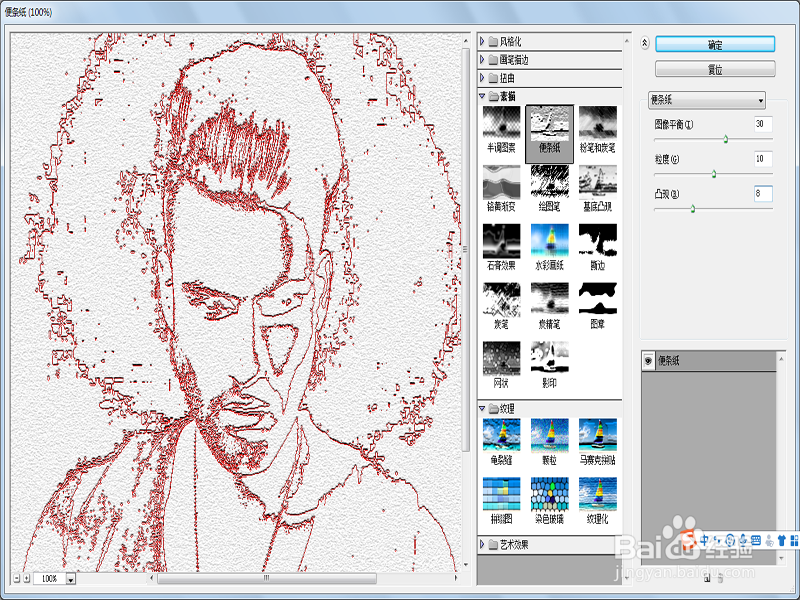Delete the effect layer with trash icon
Image resolution: width=800 pixels, height=600 pixels.
click(x=720, y=578)
